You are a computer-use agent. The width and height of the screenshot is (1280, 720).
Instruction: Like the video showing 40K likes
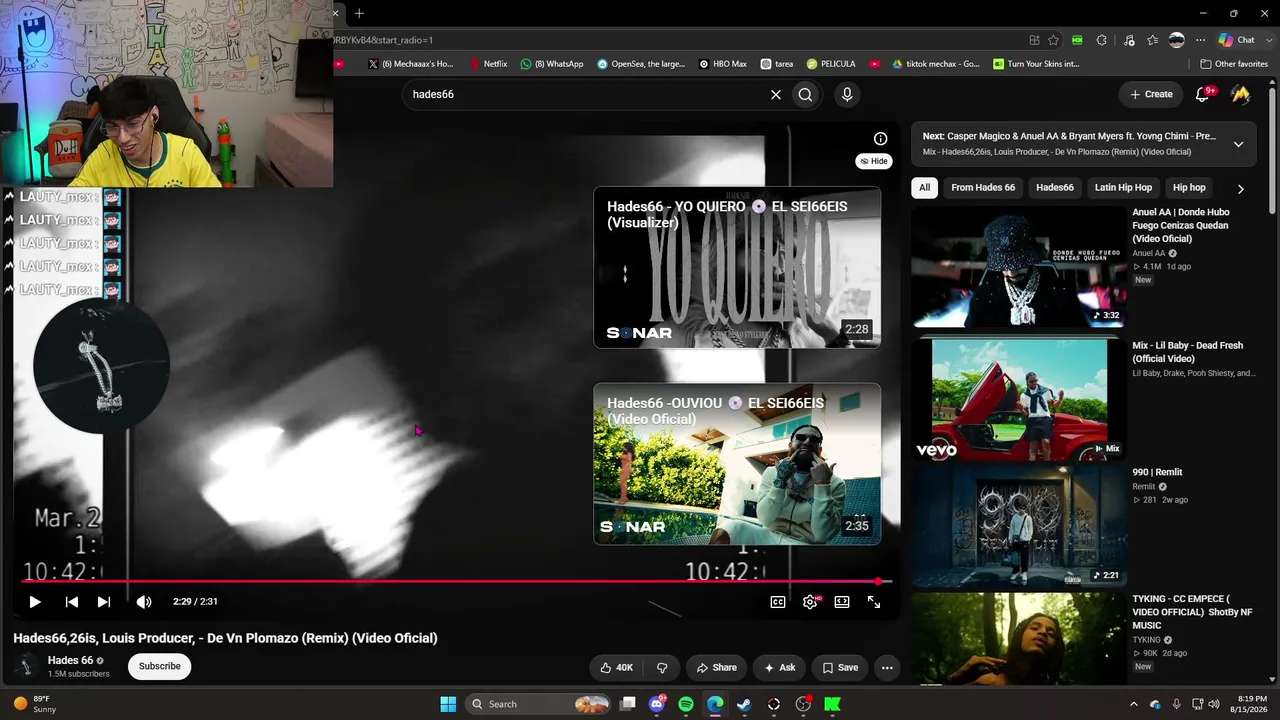coord(617,668)
